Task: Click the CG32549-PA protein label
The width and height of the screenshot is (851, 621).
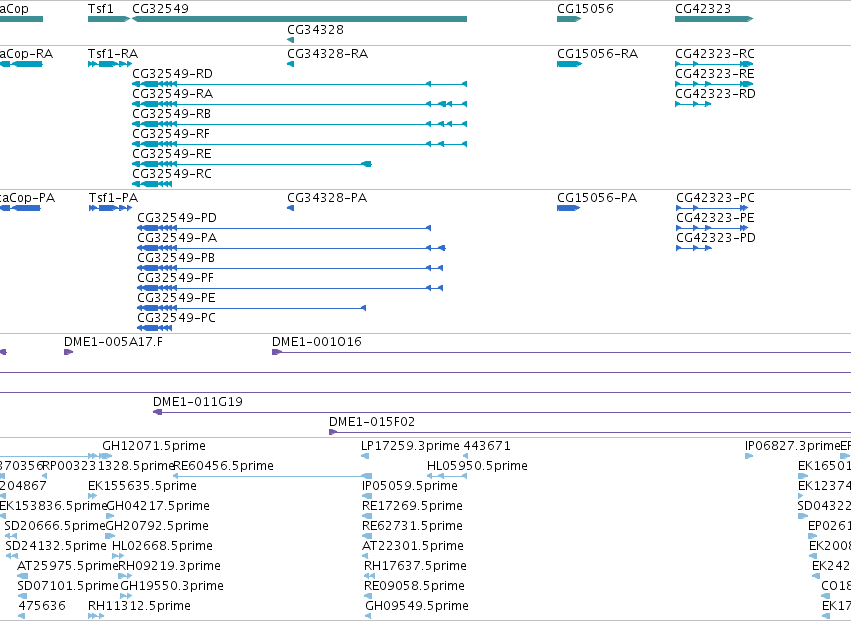Action: click(177, 238)
